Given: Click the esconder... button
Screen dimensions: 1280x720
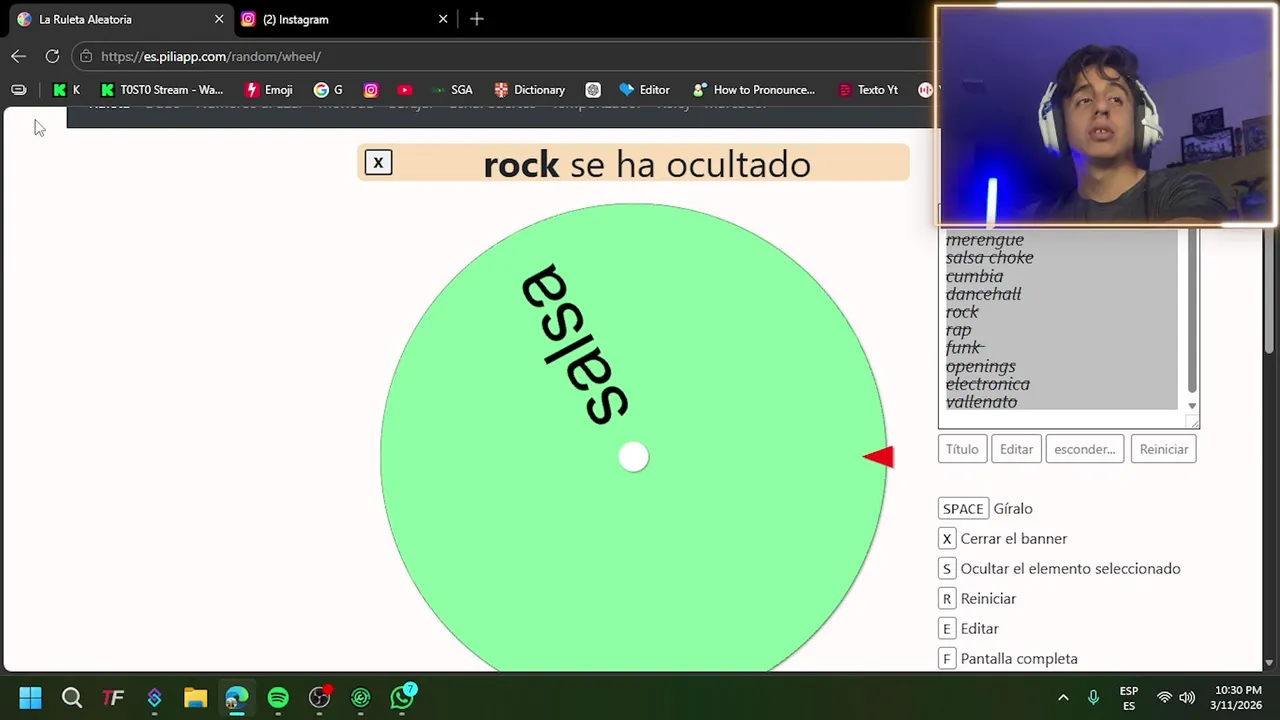Looking at the screenshot, I should pos(1084,449).
